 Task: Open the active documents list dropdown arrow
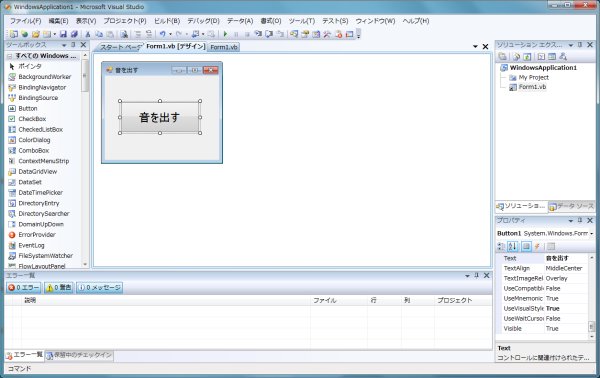pyautogui.click(x=475, y=47)
